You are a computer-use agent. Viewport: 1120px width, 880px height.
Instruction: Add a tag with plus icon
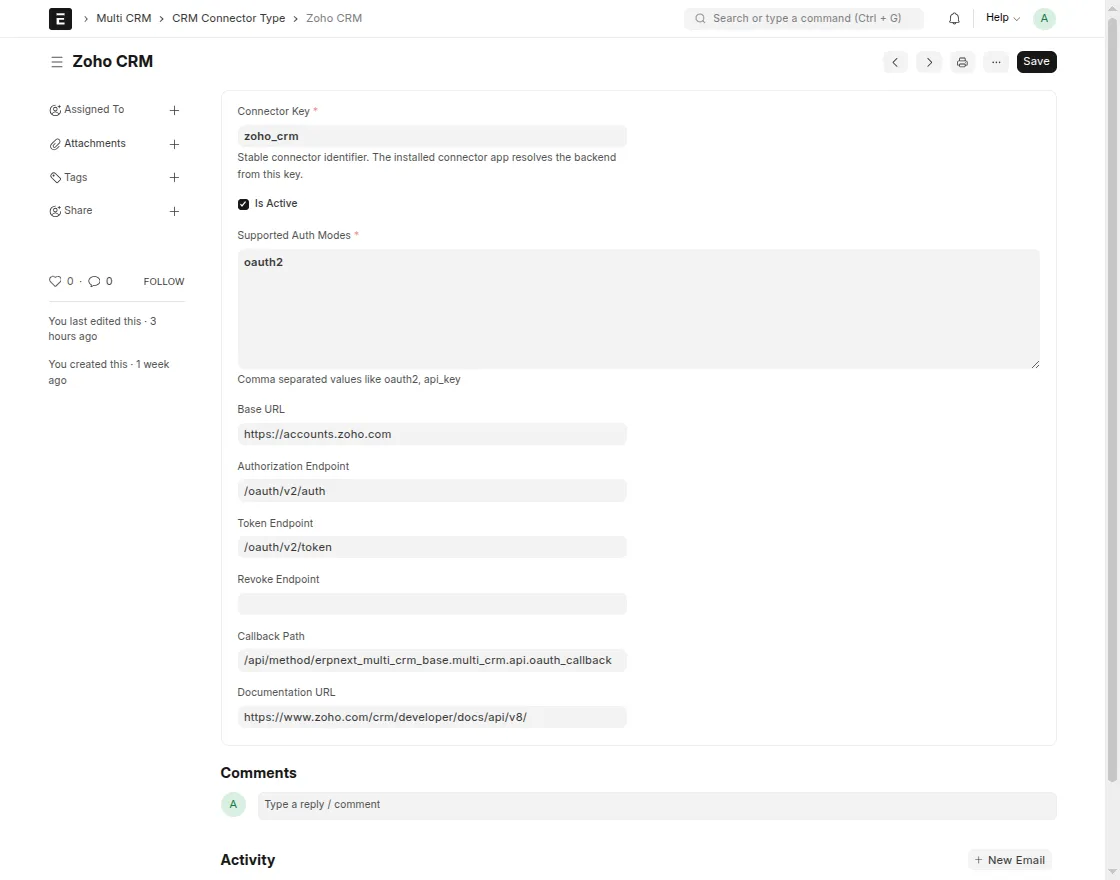pyautogui.click(x=174, y=178)
